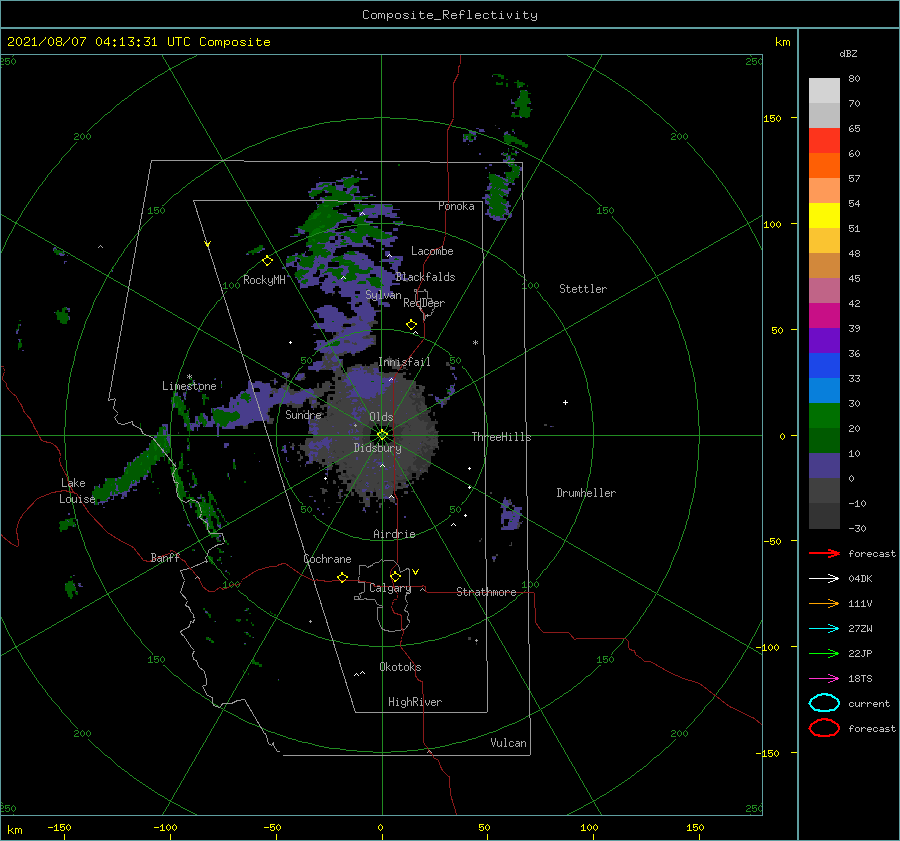Click the white 04DK arrow icon
Image resolution: width=900 pixels, height=841 pixels.
click(824, 579)
